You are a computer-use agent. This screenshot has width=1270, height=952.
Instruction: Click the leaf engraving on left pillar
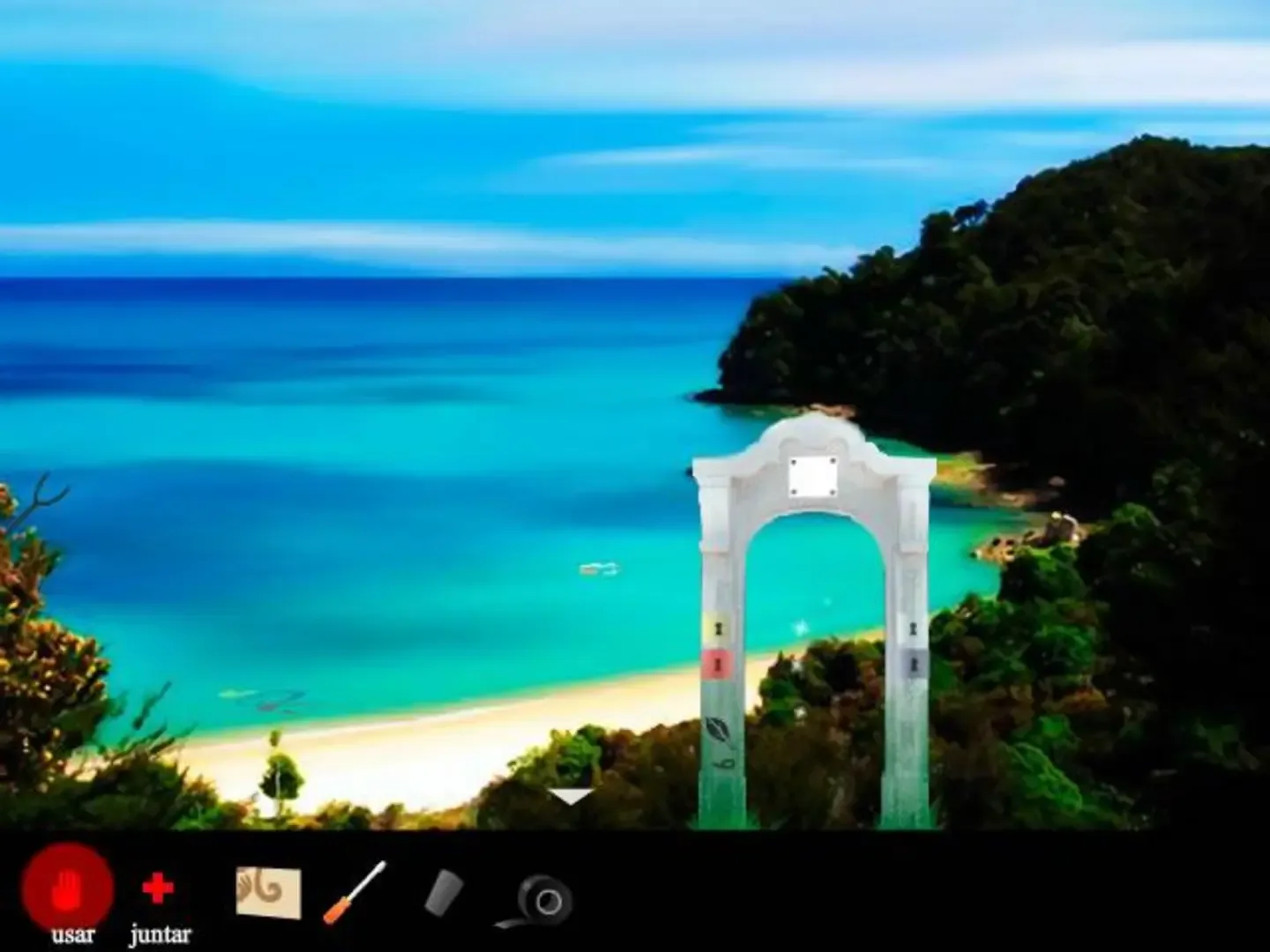click(x=718, y=731)
